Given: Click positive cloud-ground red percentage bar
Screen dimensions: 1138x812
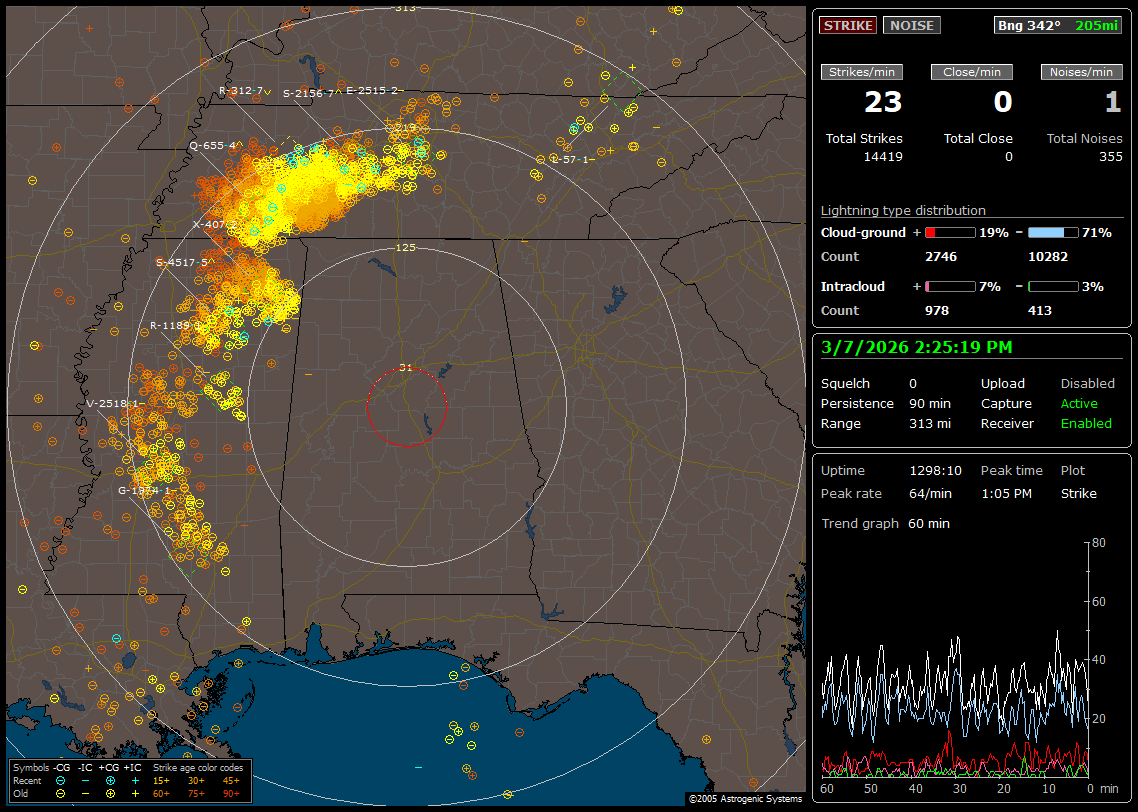Looking at the screenshot, I should (949, 232).
